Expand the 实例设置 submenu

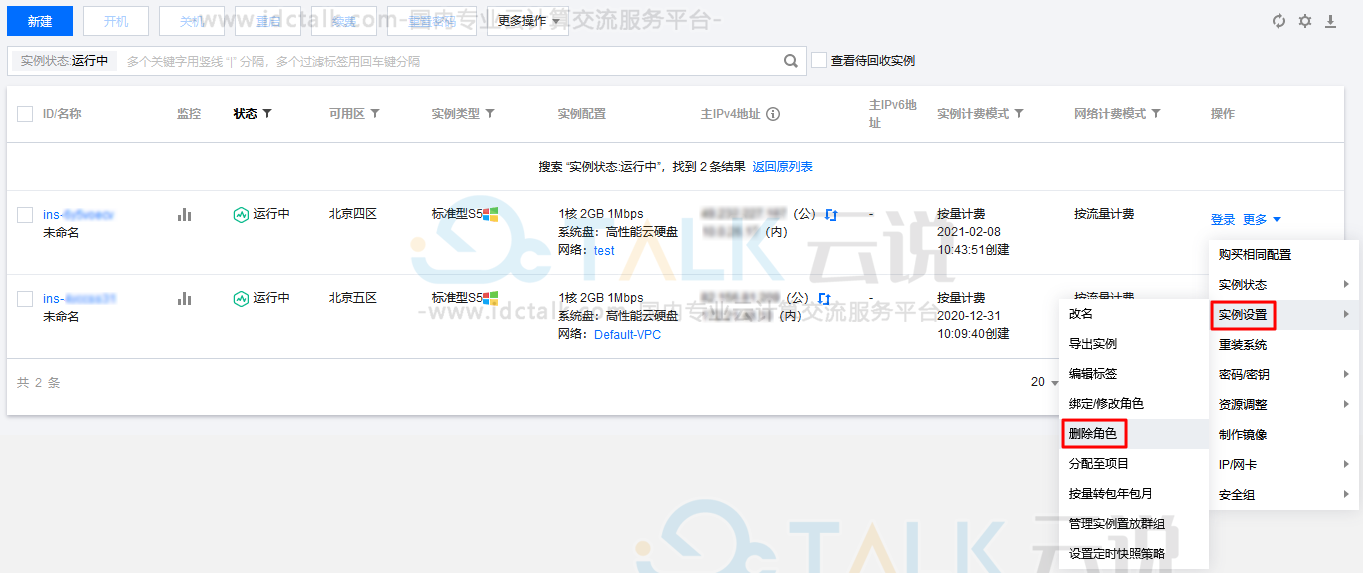click(1284, 315)
